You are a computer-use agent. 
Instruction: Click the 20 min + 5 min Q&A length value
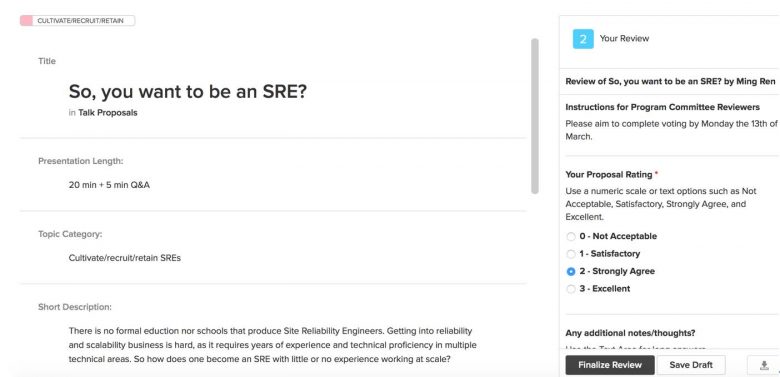click(x=109, y=185)
